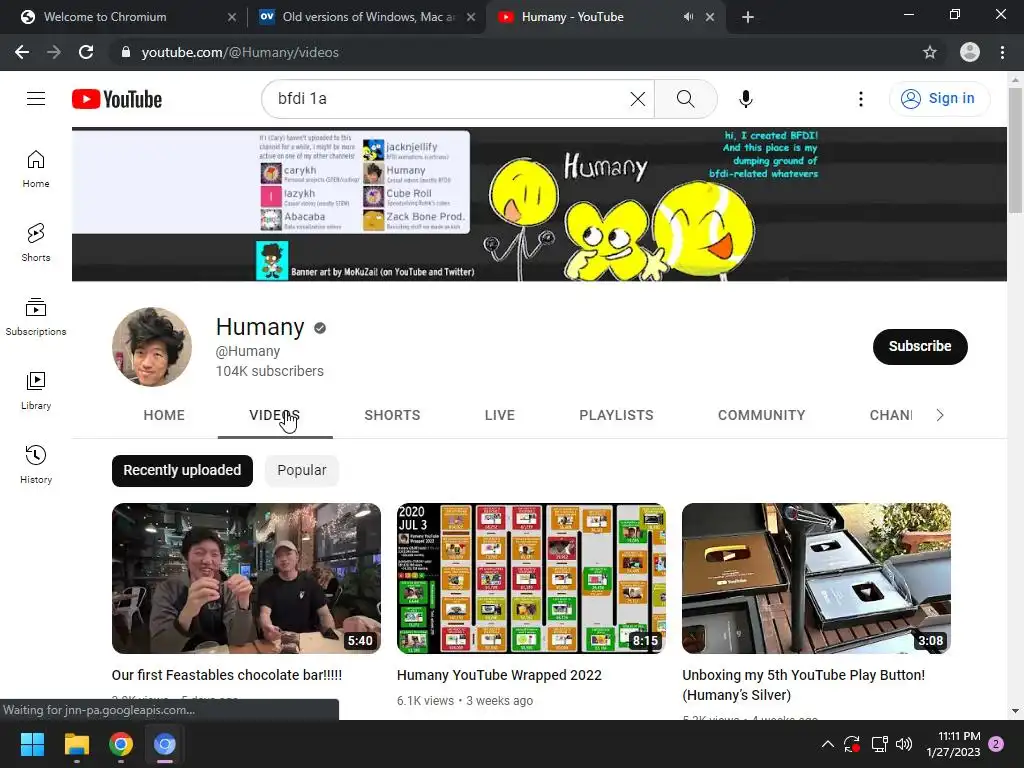
Task: Mute the Humany tab audio icon
Action: tap(688, 17)
